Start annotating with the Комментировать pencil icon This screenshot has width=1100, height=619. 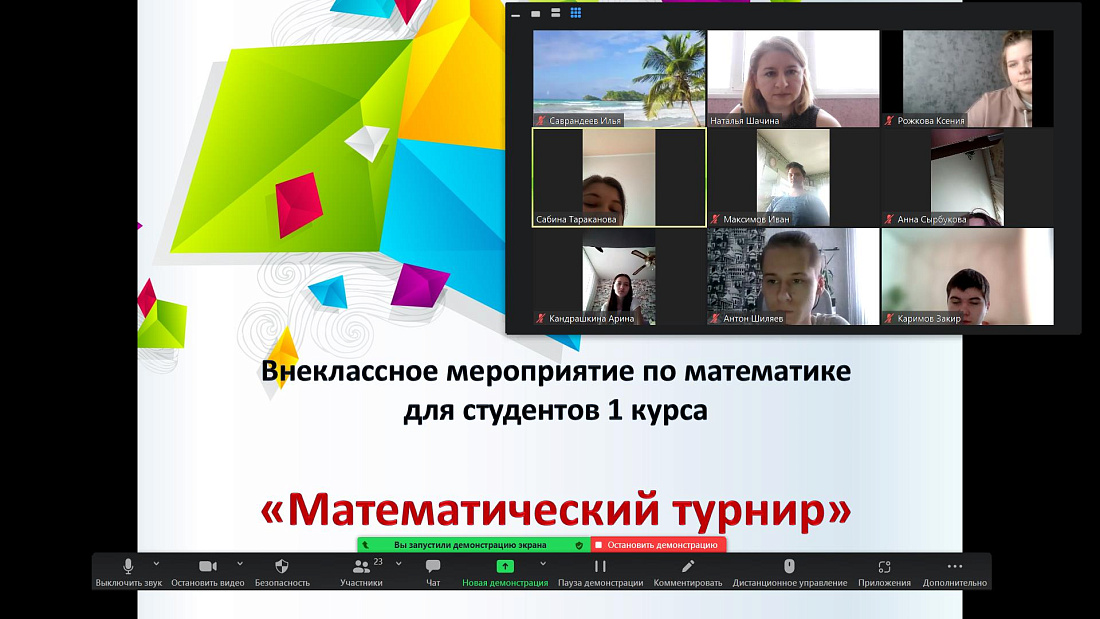688,567
